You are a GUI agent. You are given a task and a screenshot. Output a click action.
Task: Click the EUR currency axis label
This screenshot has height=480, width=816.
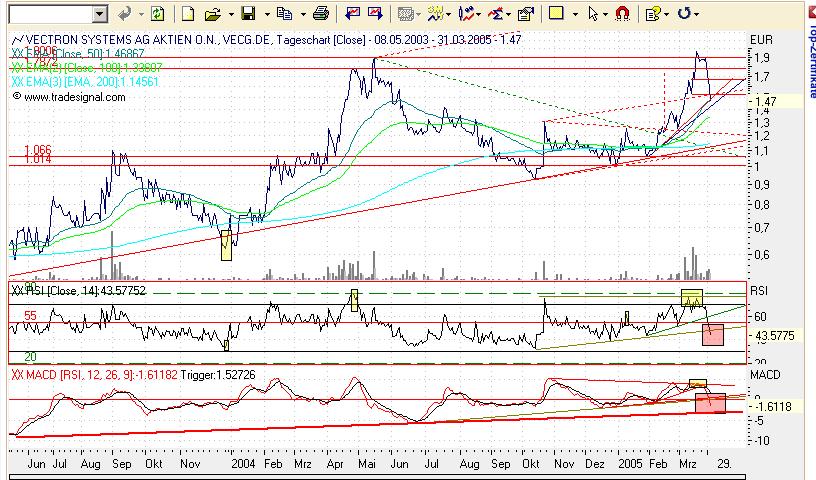coord(761,40)
